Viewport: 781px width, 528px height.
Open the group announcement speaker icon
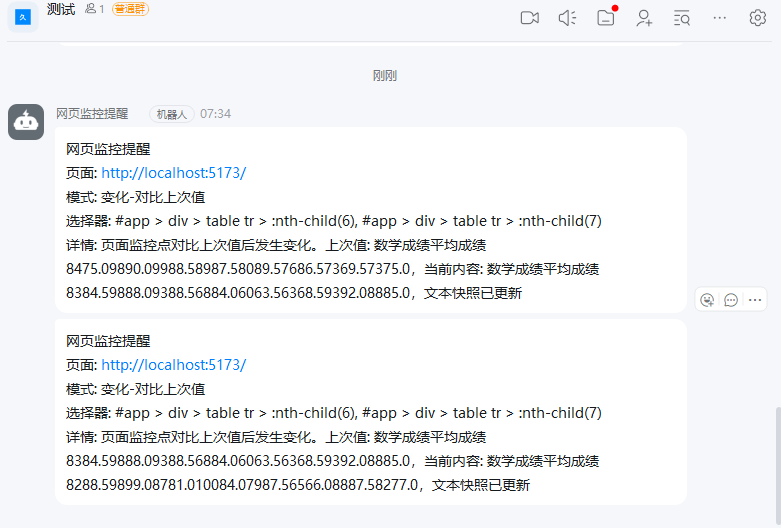[567, 18]
